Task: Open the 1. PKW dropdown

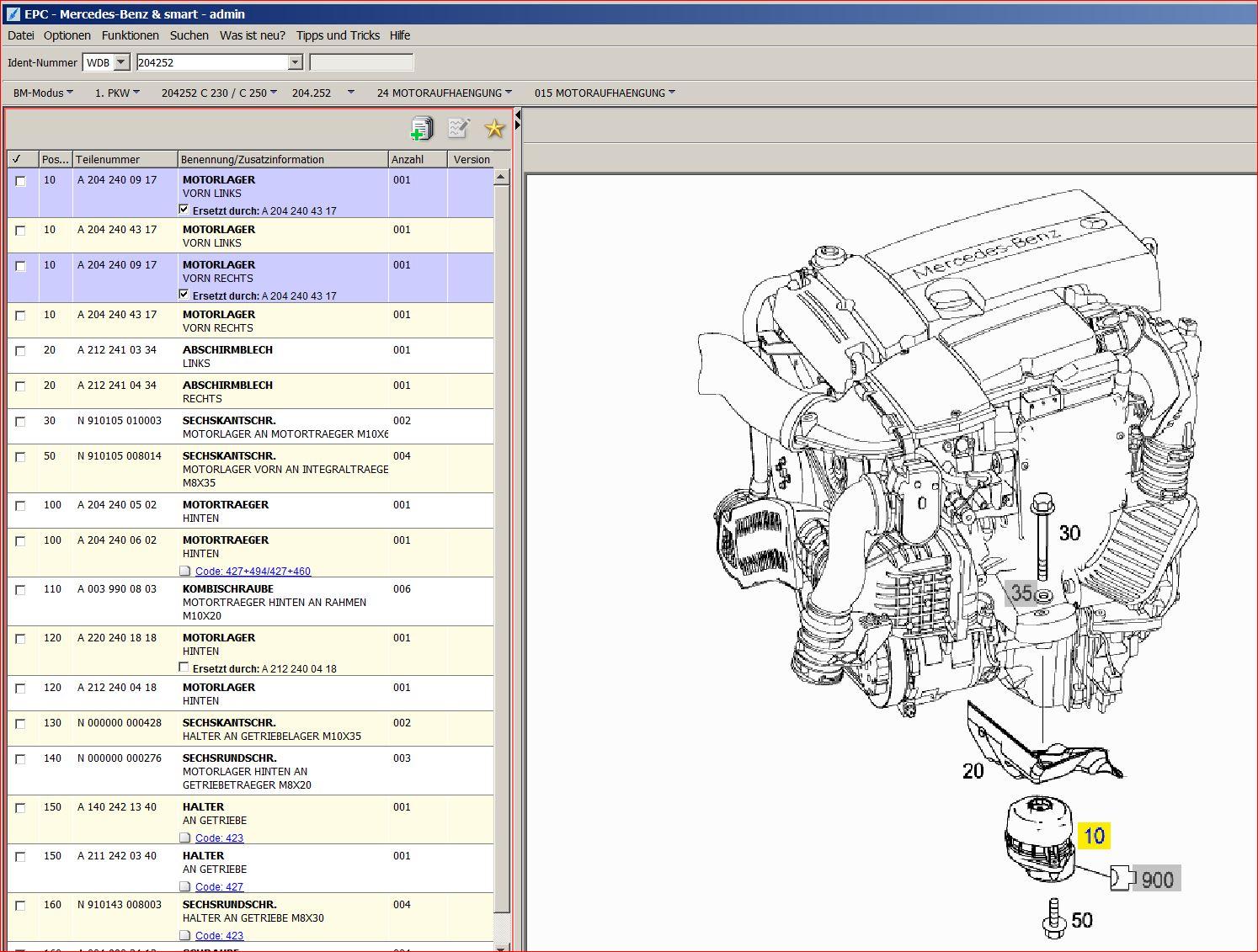Action: tap(117, 93)
